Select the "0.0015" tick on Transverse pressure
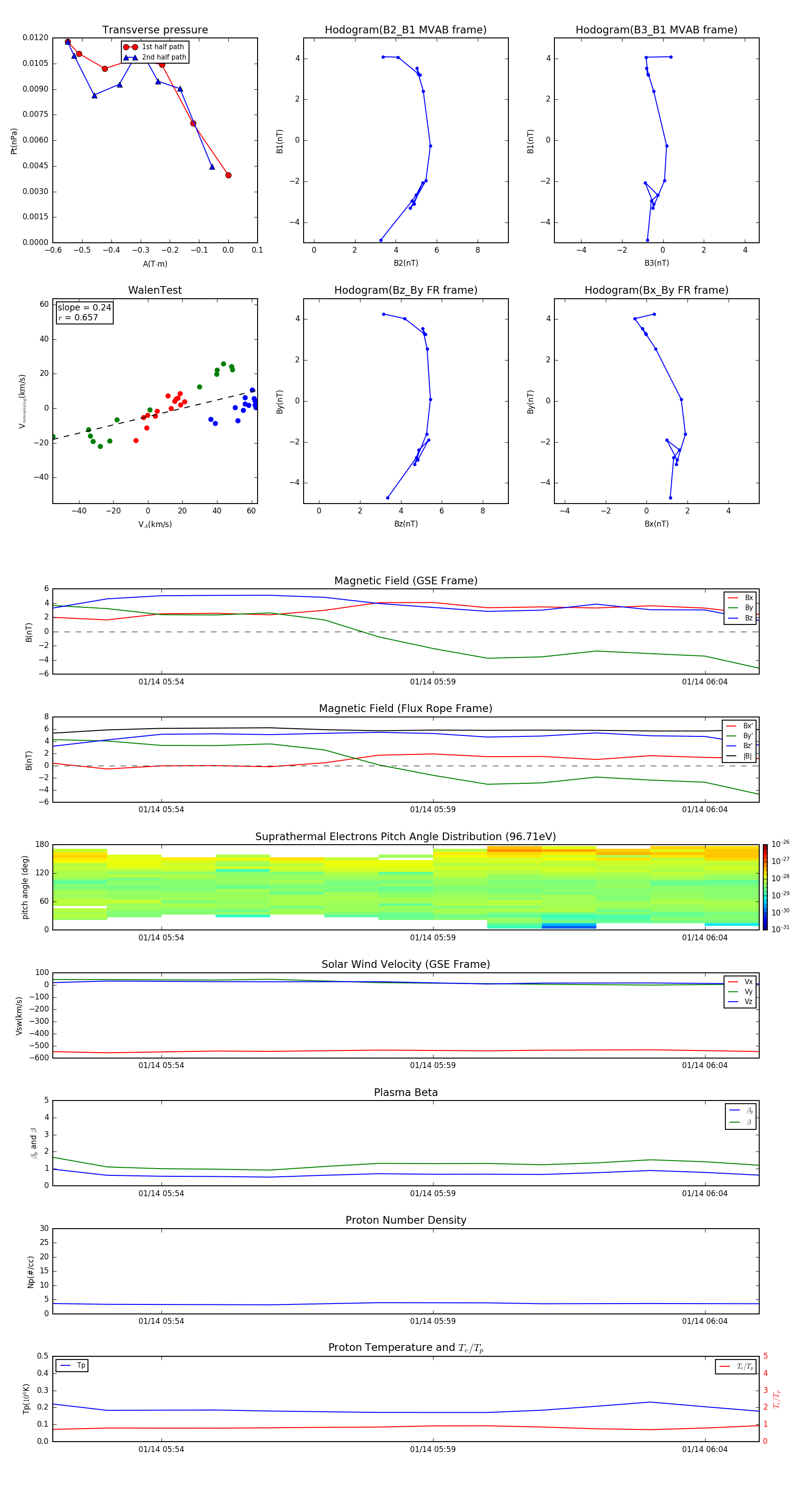 35,217
